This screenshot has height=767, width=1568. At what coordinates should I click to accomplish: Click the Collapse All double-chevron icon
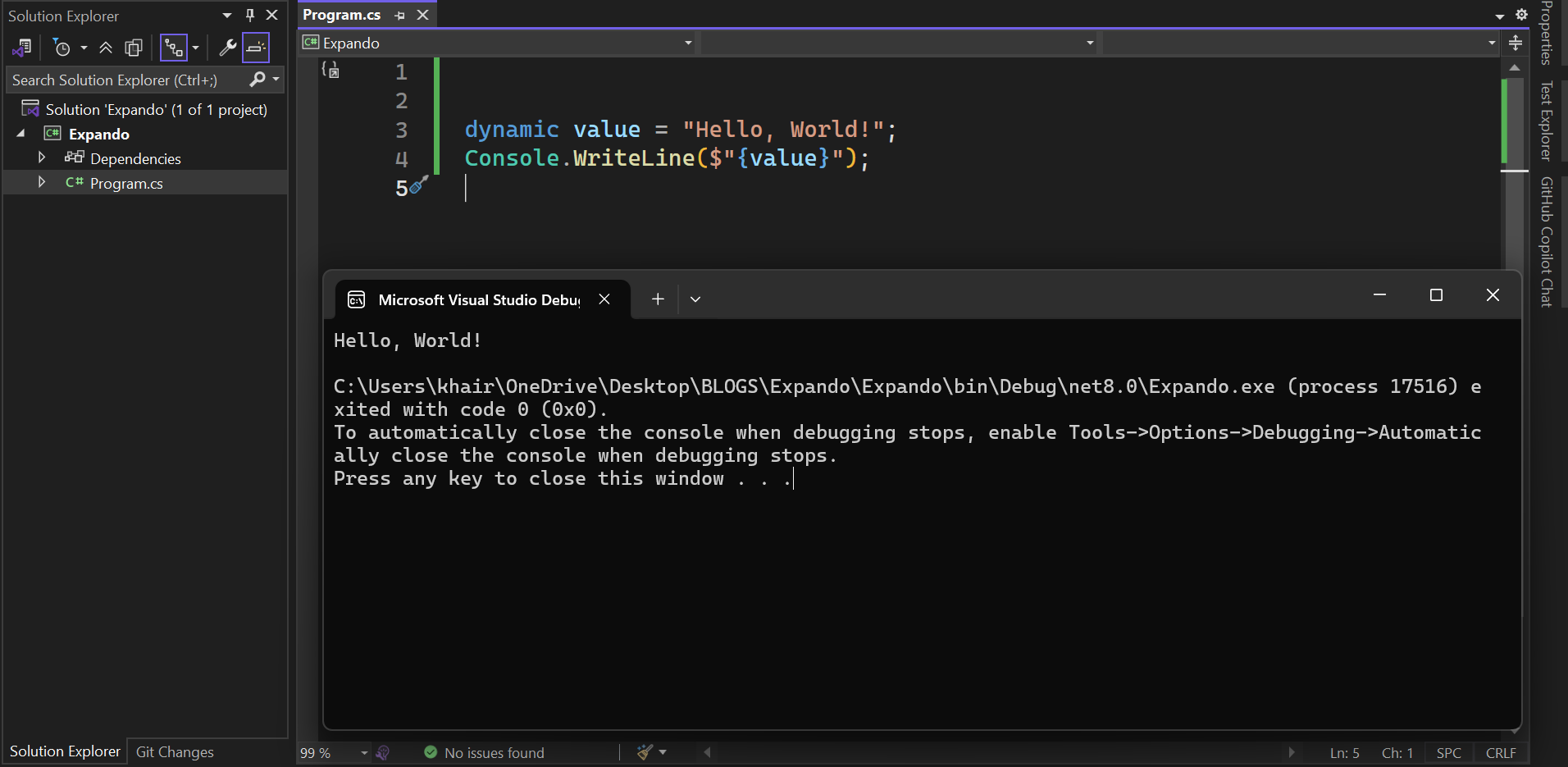[x=106, y=48]
